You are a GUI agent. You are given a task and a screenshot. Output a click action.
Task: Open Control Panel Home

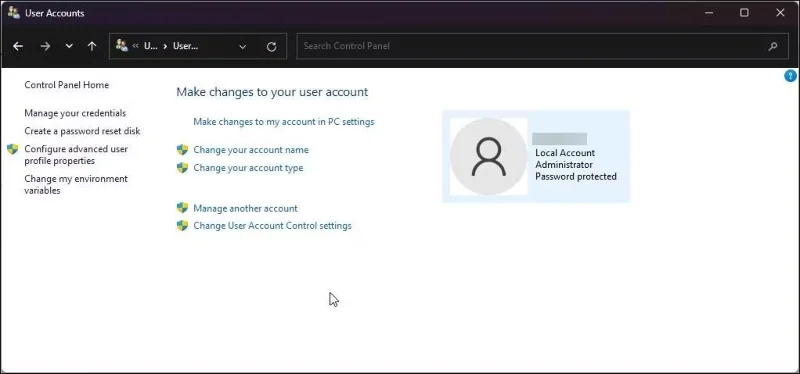pyautogui.click(x=66, y=85)
